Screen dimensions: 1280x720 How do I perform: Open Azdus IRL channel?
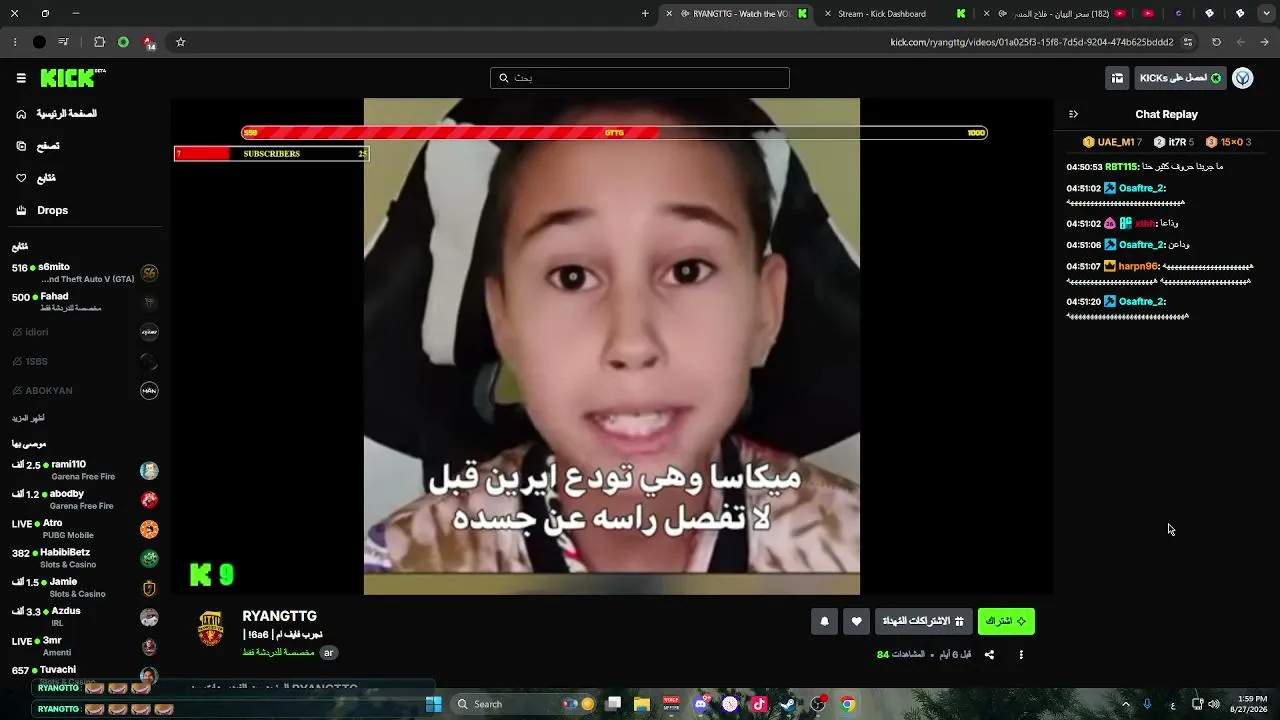click(85, 616)
